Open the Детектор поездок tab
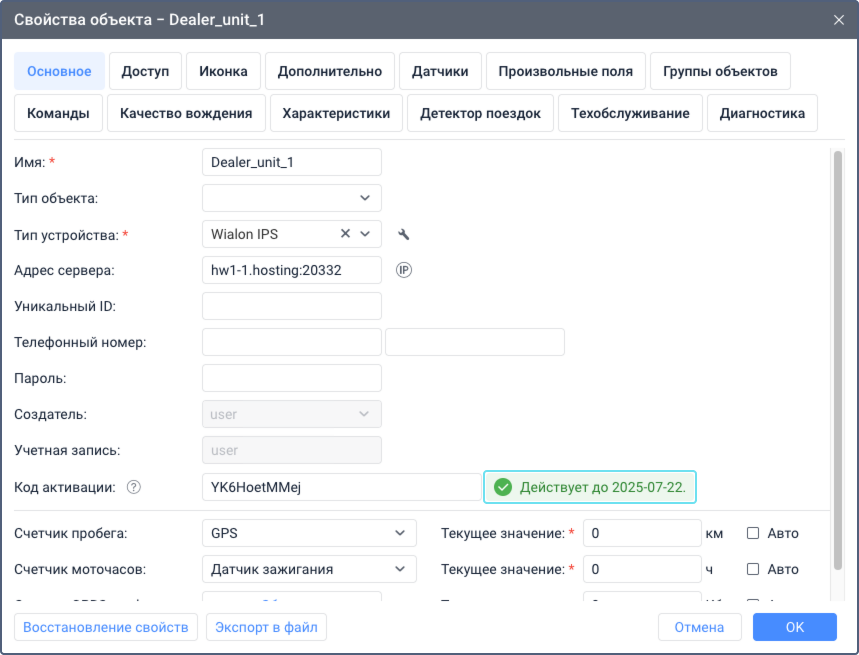This screenshot has height=655, width=859. [480, 113]
